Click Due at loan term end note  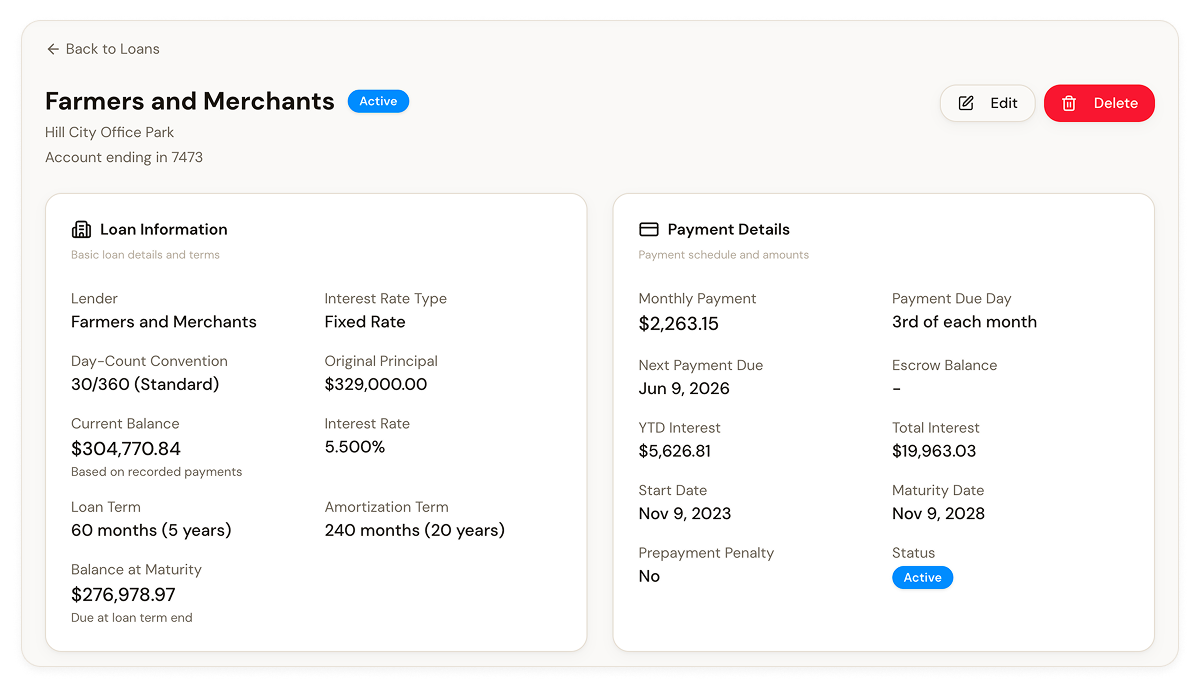click(x=132, y=618)
